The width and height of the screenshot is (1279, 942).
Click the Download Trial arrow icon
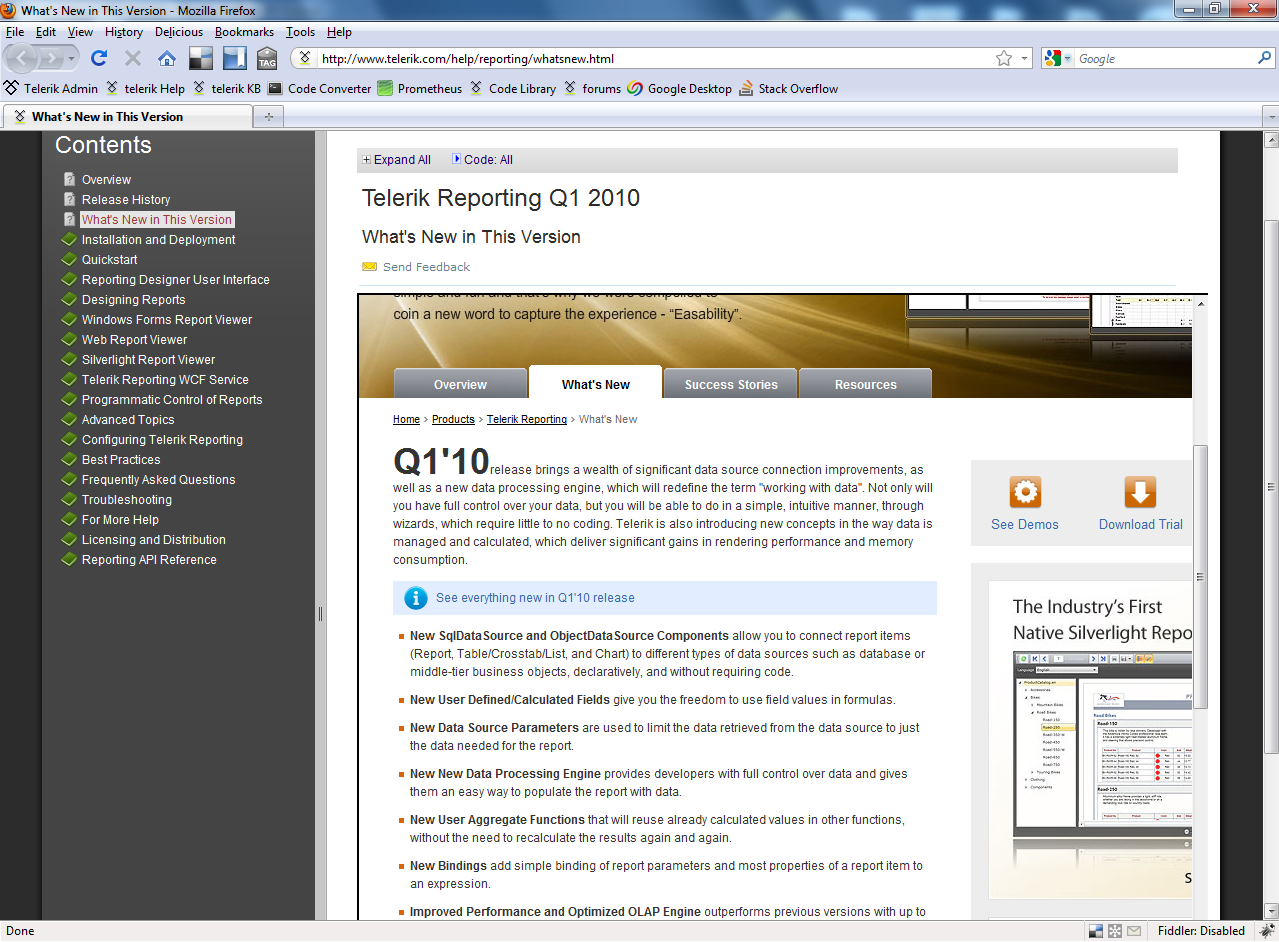(1141, 492)
